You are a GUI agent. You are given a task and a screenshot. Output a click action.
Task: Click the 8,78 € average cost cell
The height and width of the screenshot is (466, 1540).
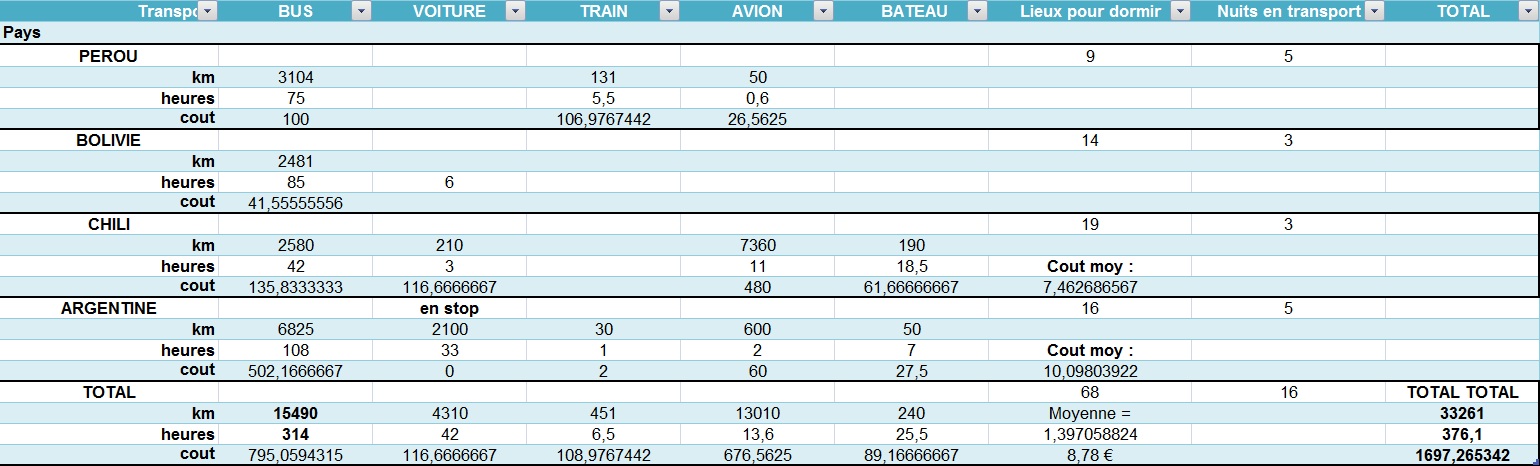[1089, 456]
